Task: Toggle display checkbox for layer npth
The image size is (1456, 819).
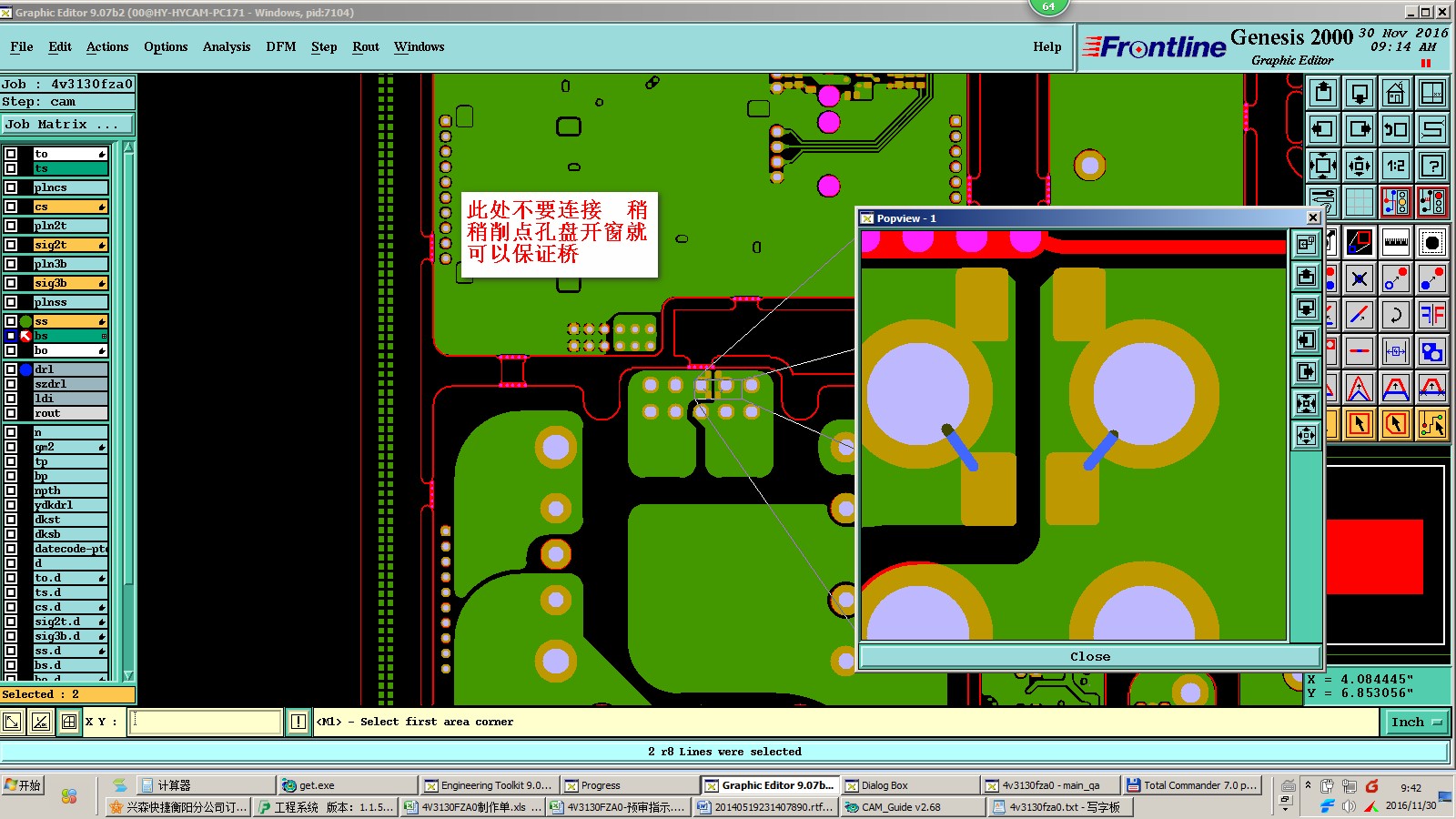Action: click(x=11, y=490)
